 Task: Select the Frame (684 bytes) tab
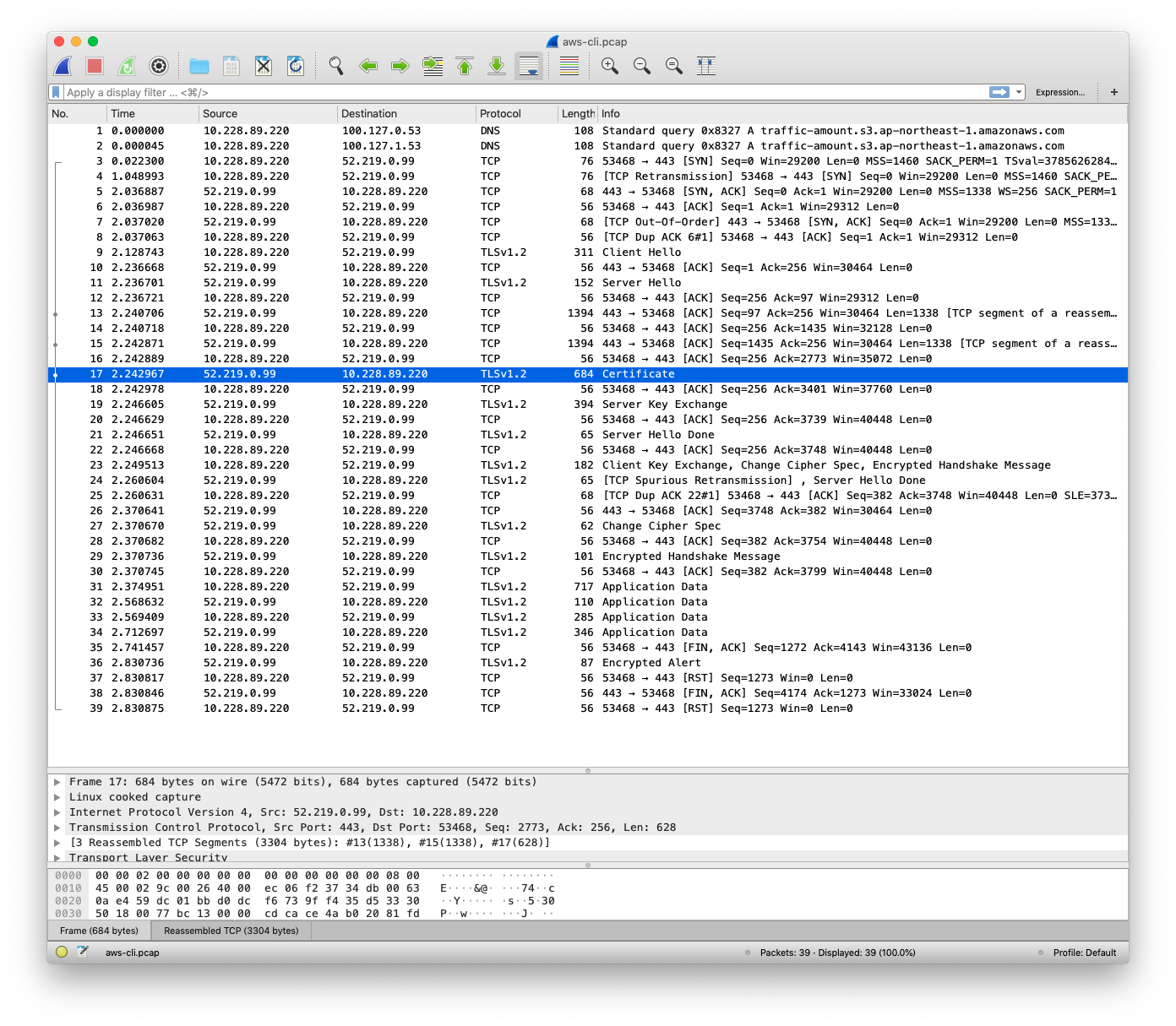pyautogui.click(x=99, y=931)
